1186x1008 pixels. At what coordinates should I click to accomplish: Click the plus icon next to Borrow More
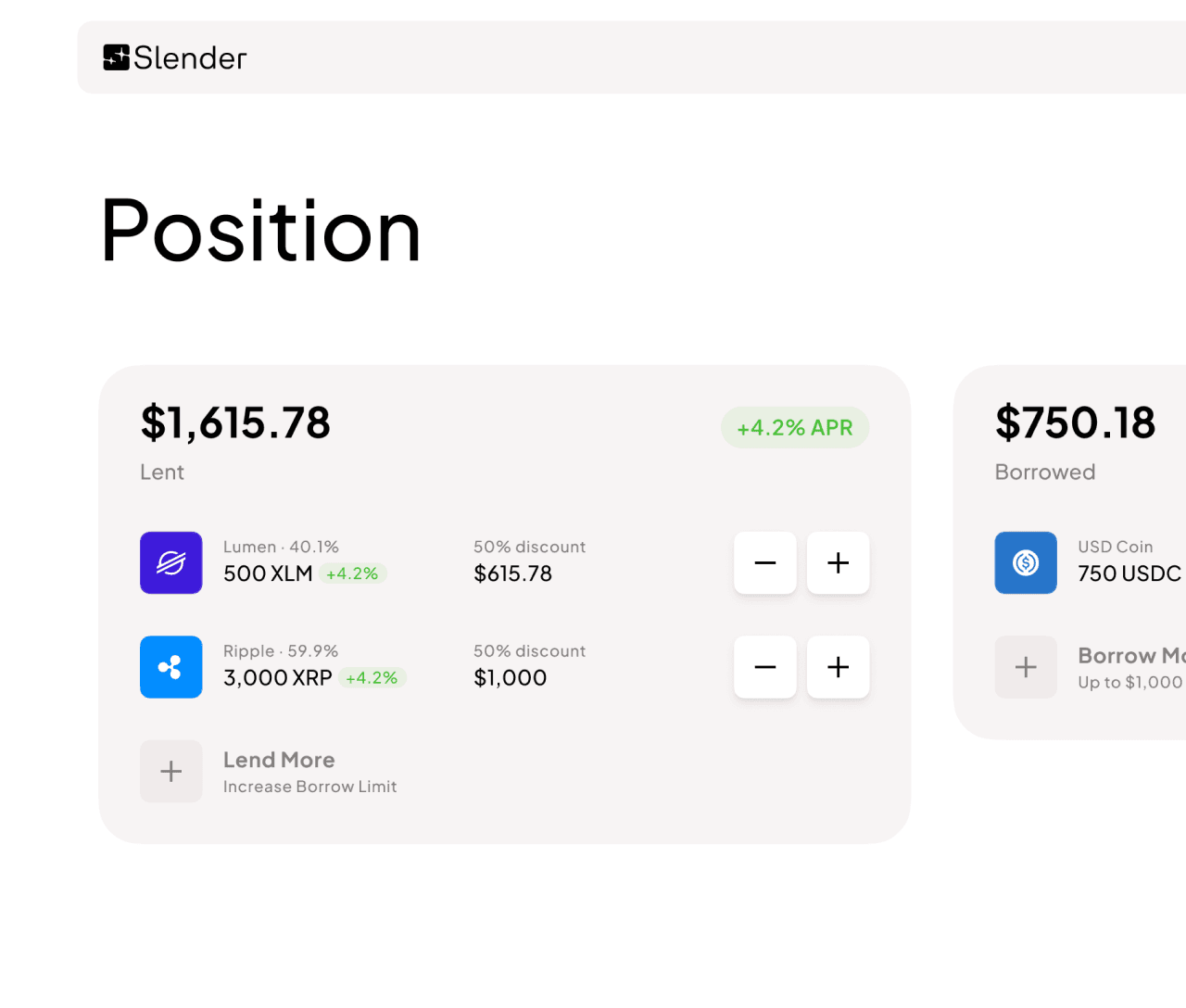(1025, 667)
